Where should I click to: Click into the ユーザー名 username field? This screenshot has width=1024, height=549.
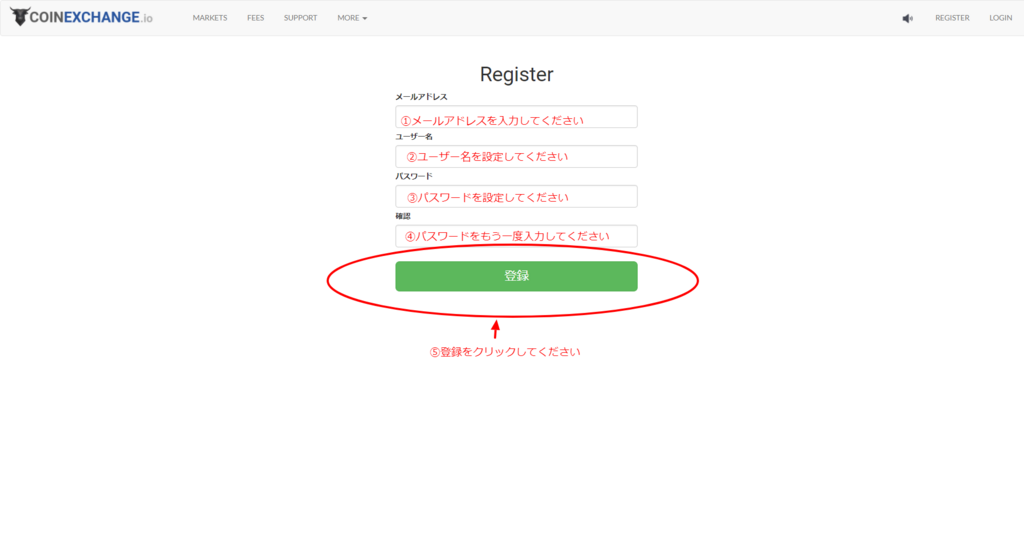(x=516, y=157)
